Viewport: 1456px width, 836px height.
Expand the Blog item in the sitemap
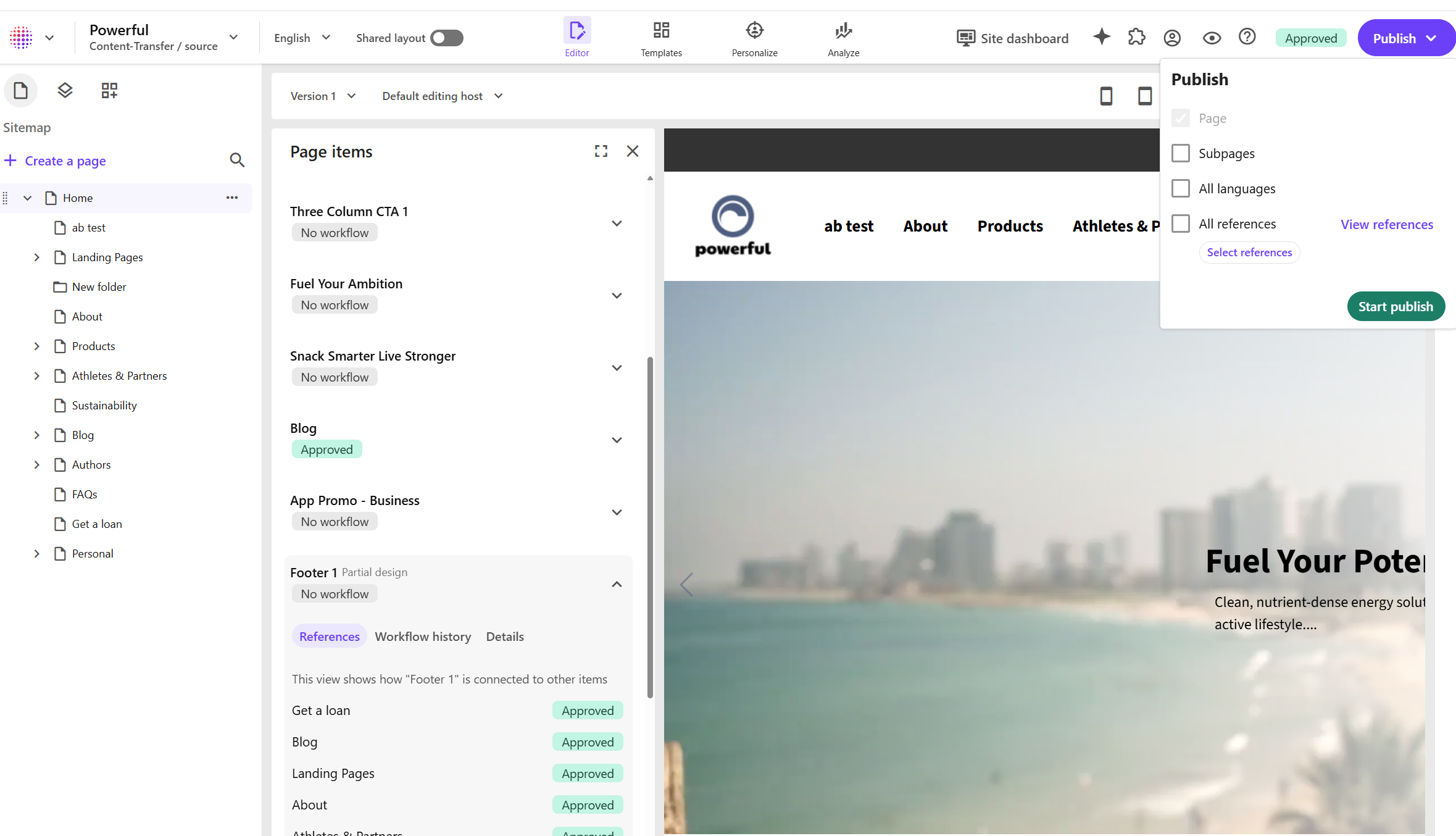[36, 435]
